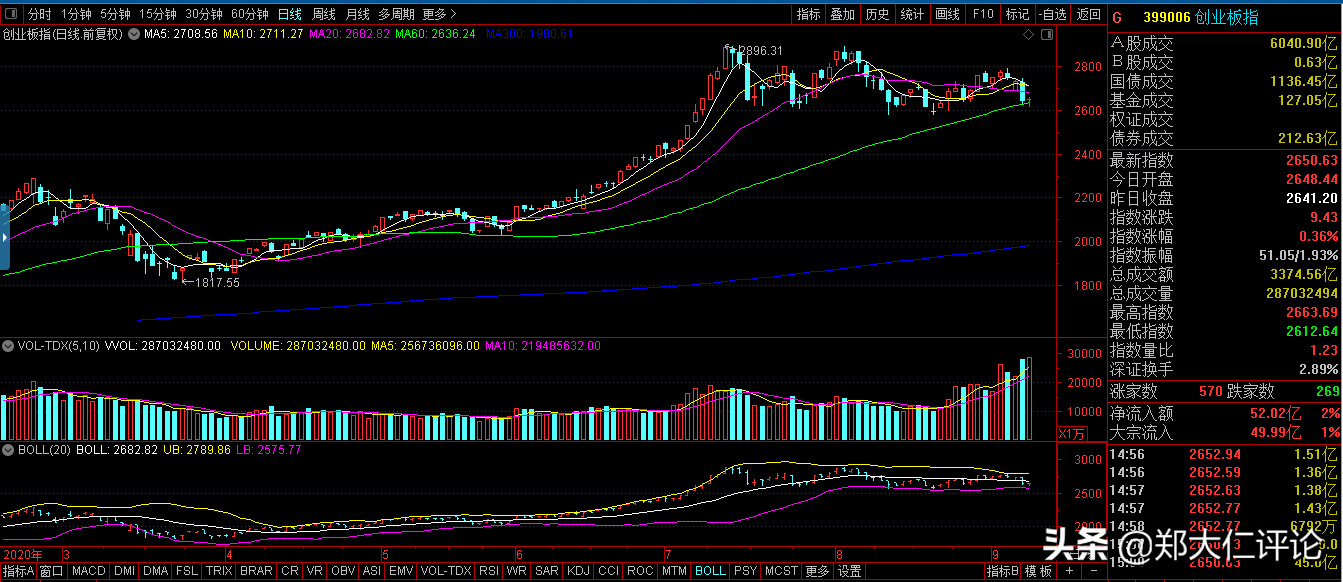The image size is (1343, 582).
Task: Toggle -自选 to remove from watchlist
Action: (1052, 14)
